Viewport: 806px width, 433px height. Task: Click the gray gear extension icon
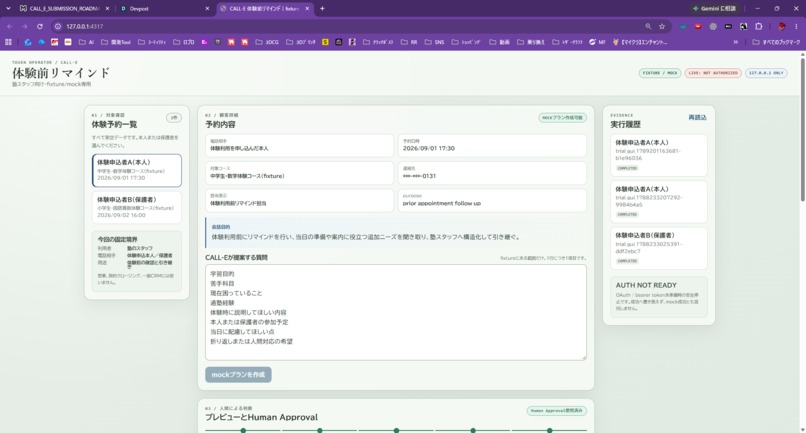point(713,26)
